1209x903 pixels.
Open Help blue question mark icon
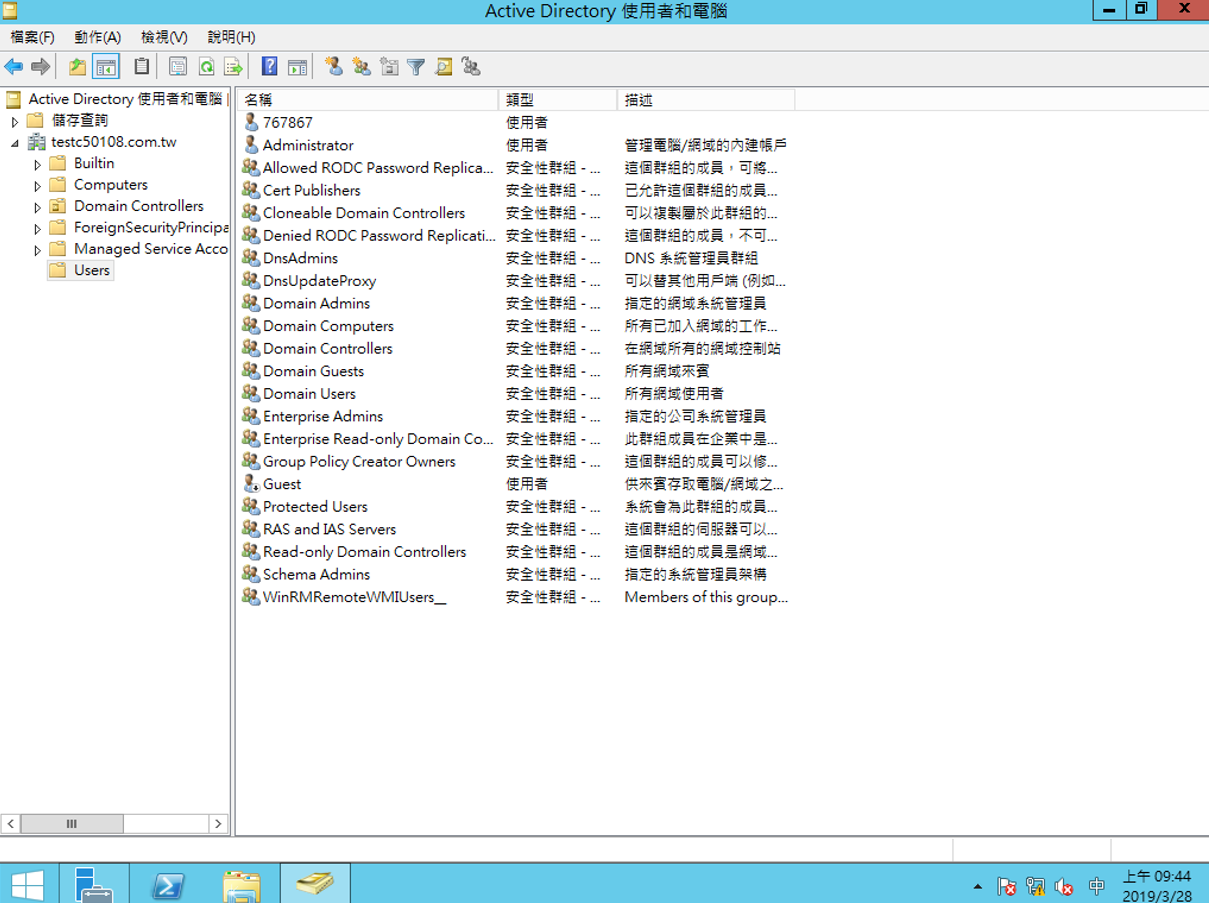click(269, 67)
